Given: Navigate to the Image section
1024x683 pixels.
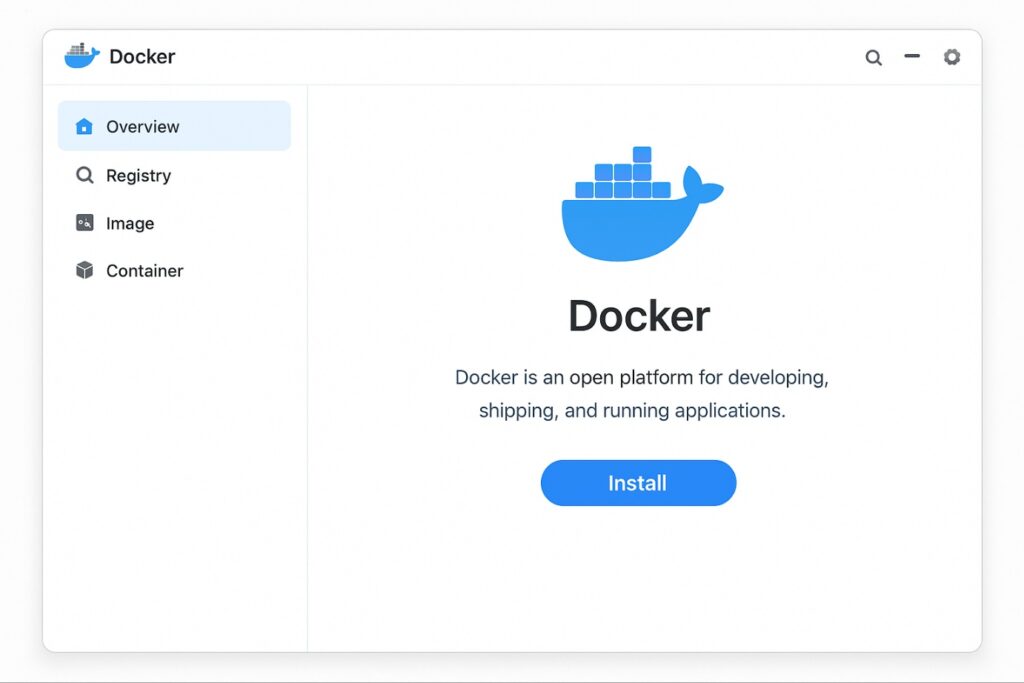Looking at the screenshot, I should 129,223.
